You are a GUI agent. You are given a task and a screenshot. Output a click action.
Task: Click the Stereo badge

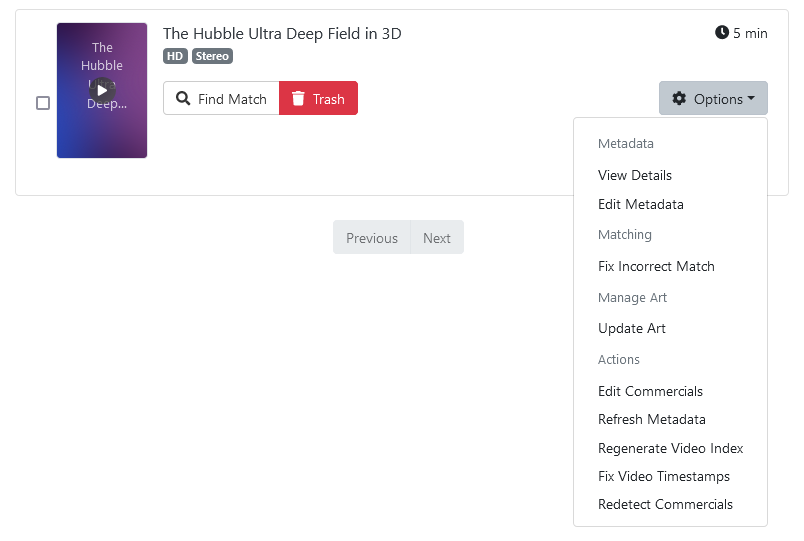(x=212, y=56)
